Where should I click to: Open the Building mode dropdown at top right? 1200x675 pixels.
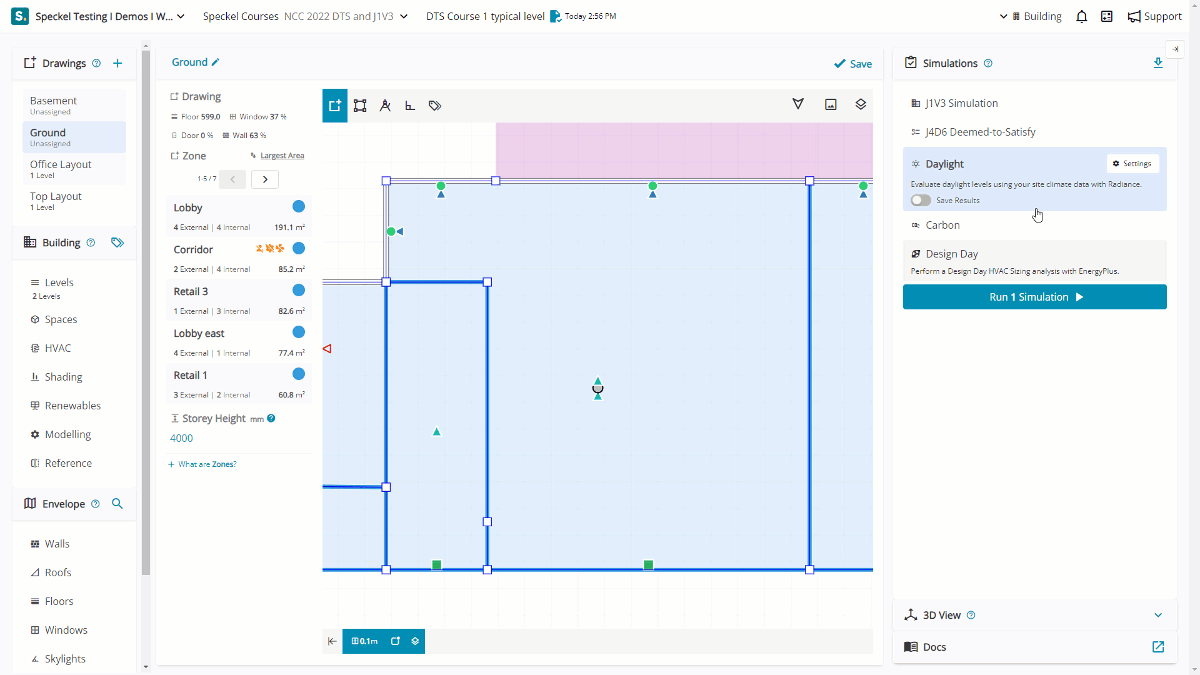pos(1031,16)
